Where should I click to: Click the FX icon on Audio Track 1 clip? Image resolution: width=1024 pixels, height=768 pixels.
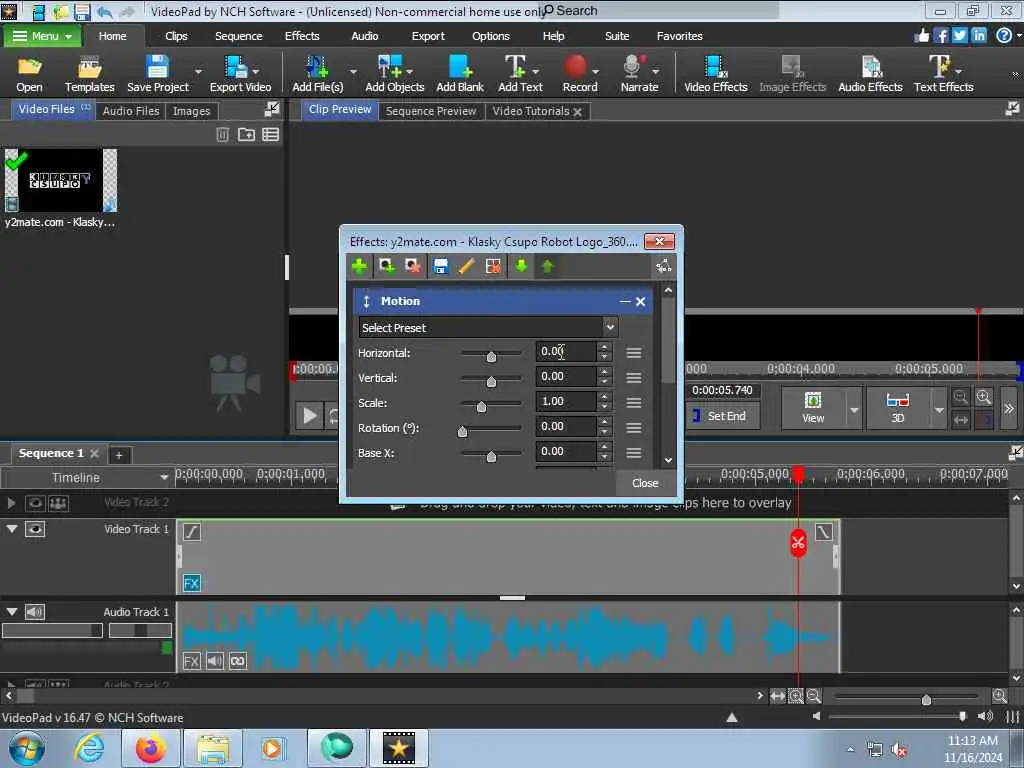coord(191,661)
